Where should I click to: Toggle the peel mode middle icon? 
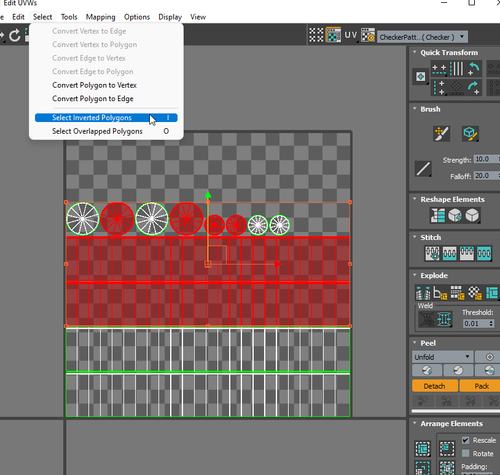[x=458, y=370]
